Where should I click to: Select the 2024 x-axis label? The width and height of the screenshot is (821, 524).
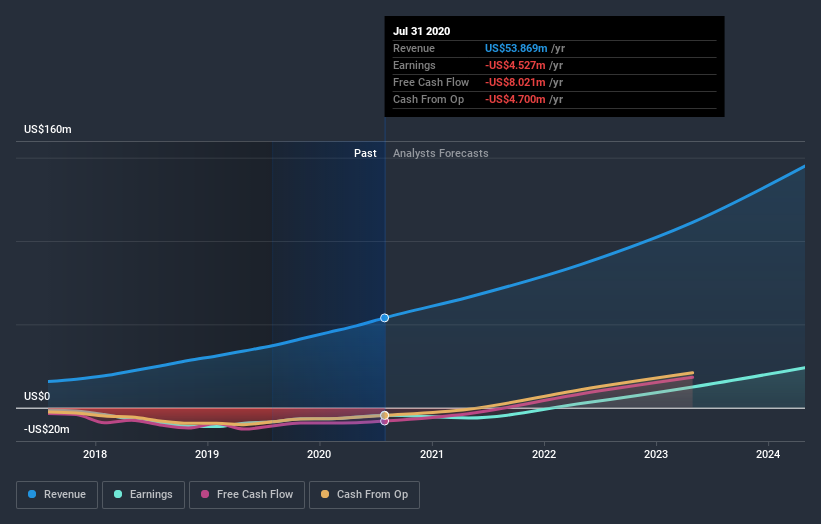click(768, 454)
